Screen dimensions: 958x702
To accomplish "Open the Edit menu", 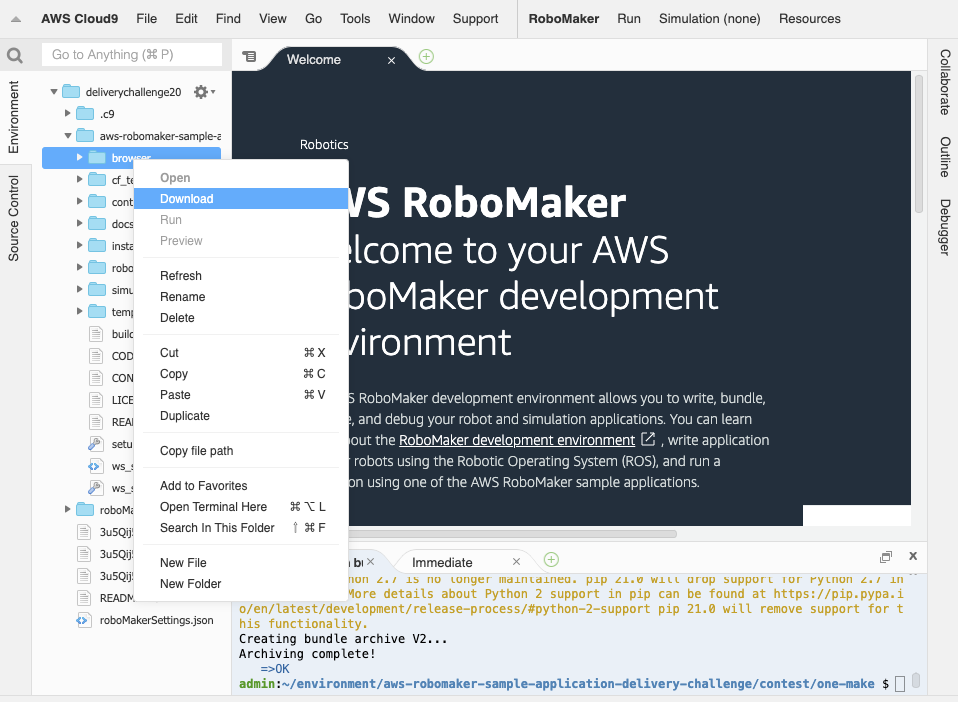I will coord(186,19).
